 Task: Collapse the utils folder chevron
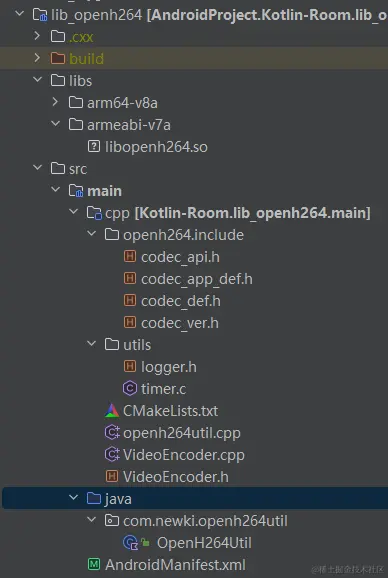click(91, 344)
